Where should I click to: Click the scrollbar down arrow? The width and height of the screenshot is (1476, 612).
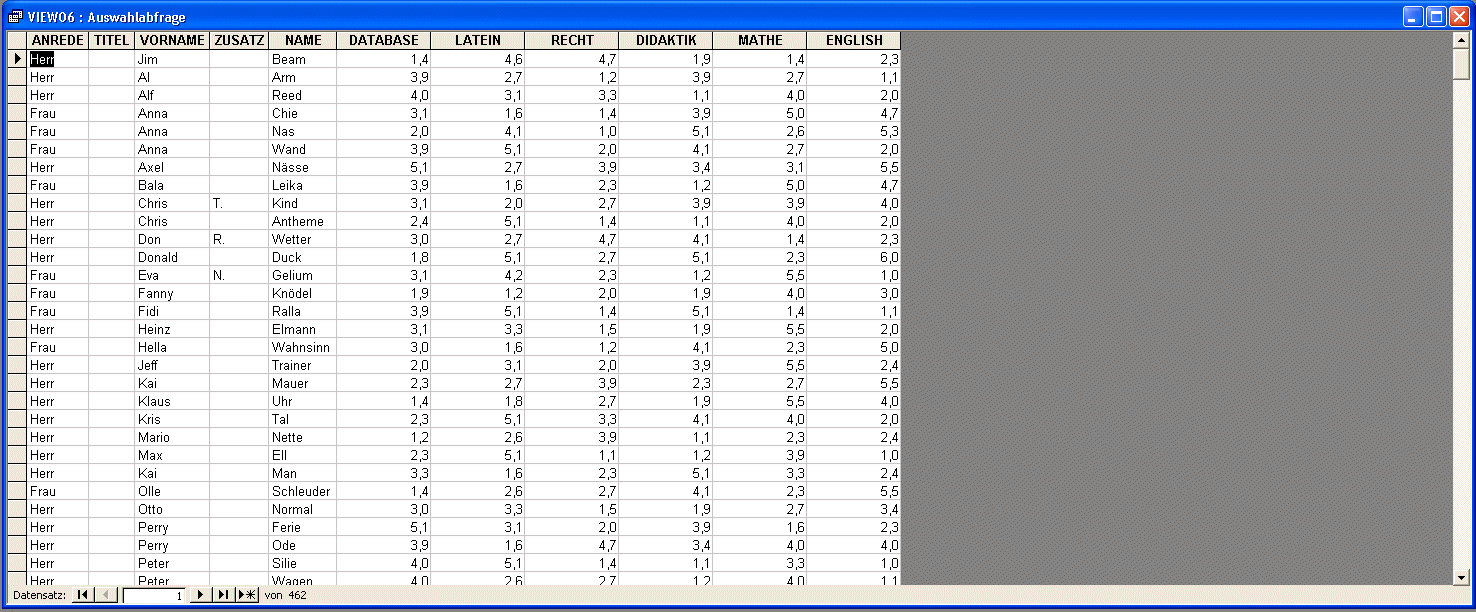1461,577
